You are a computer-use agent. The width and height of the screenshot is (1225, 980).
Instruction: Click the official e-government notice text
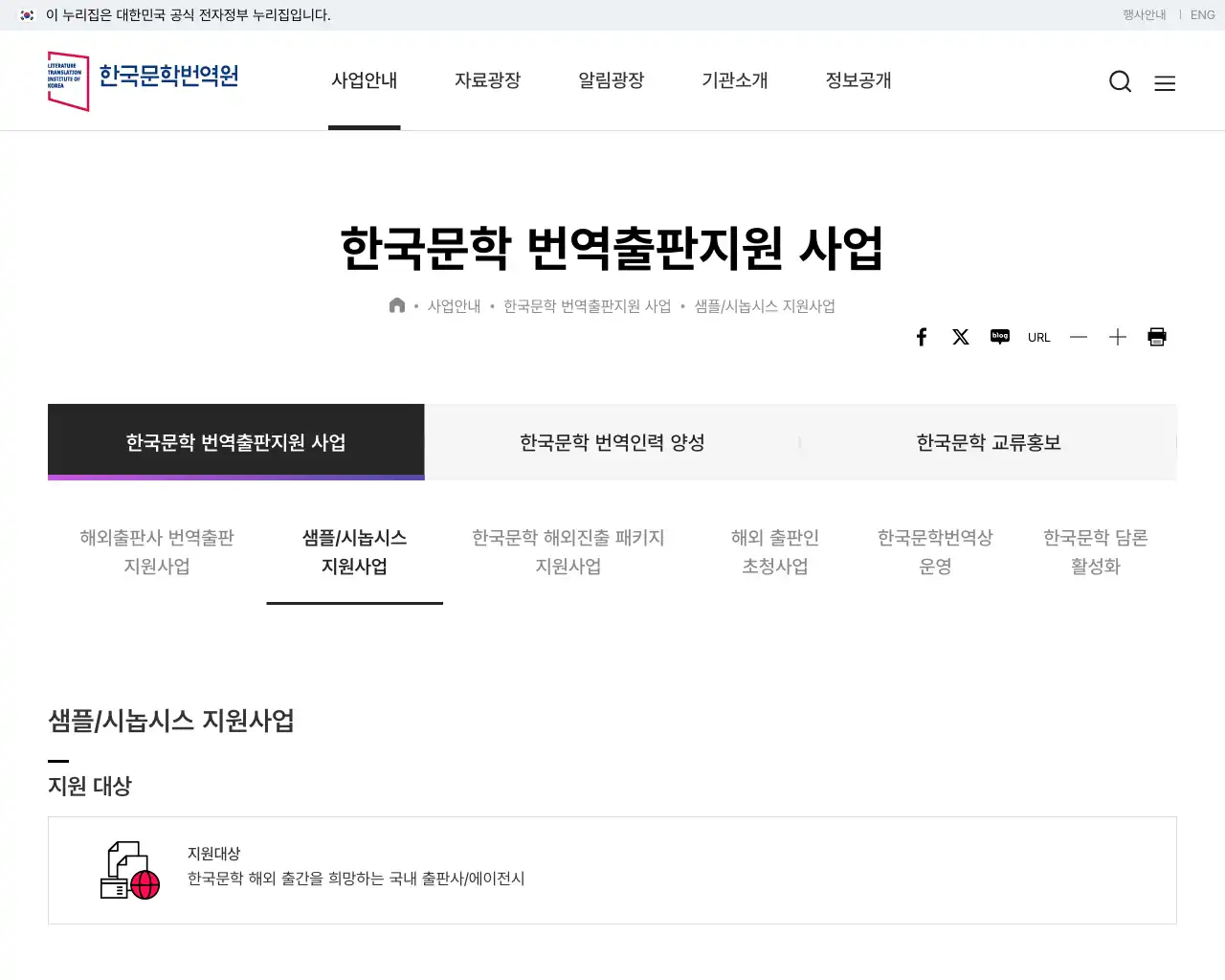tap(189, 15)
